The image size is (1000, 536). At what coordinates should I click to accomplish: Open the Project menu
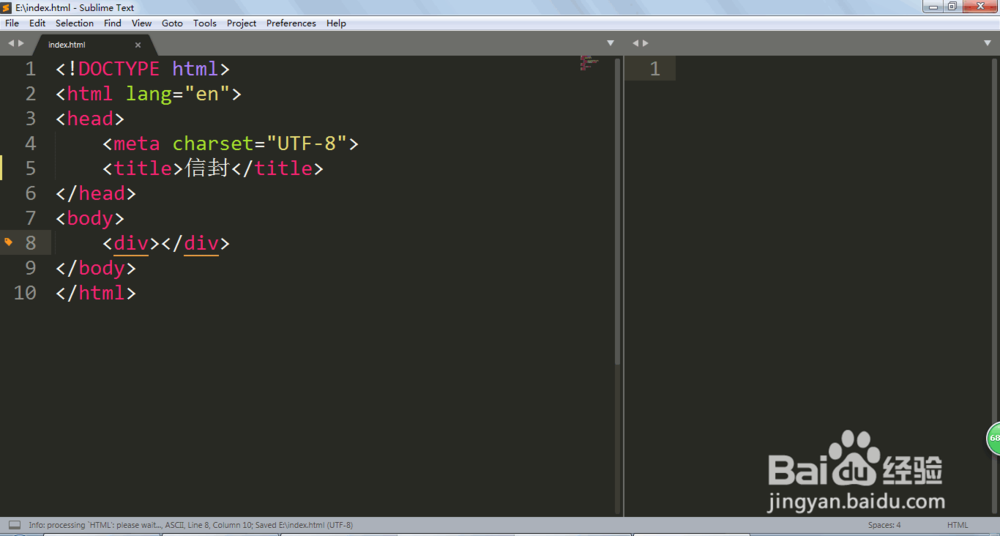tap(241, 23)
